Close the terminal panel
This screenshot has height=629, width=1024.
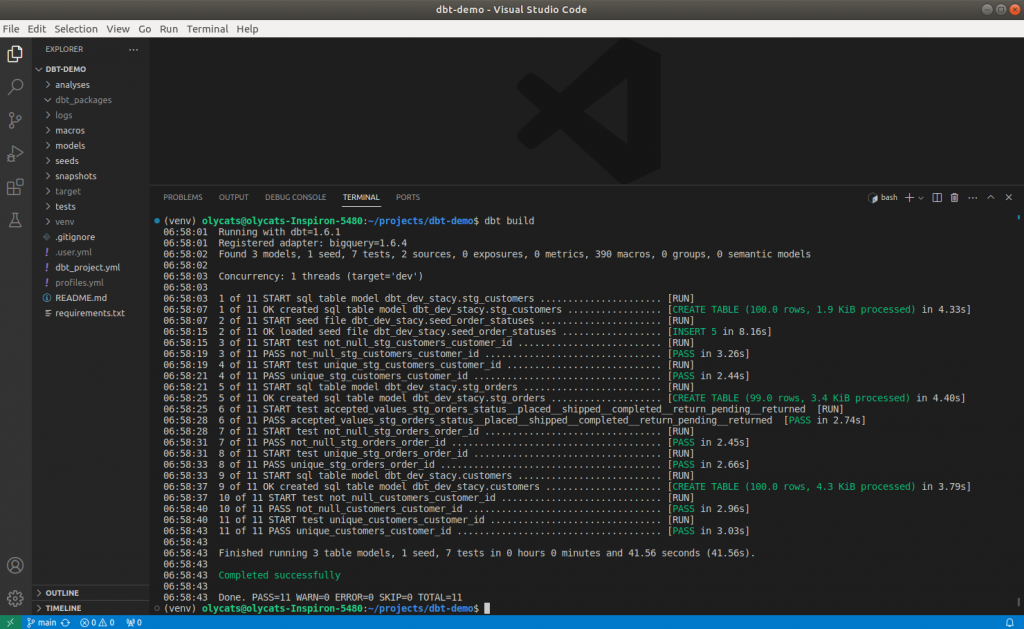pos(1008,197)
